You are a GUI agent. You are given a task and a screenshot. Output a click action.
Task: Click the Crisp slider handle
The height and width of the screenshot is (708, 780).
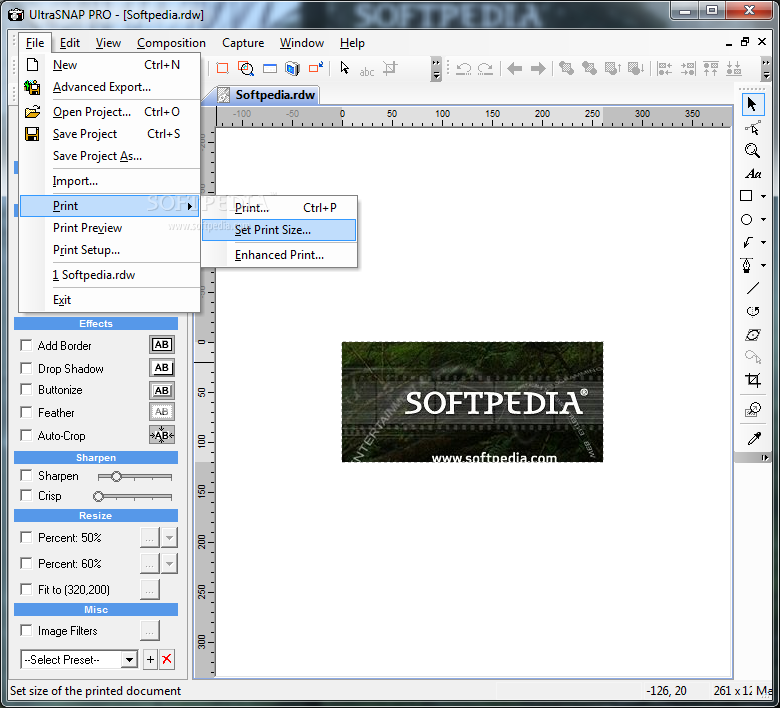(x=98, y=497)
